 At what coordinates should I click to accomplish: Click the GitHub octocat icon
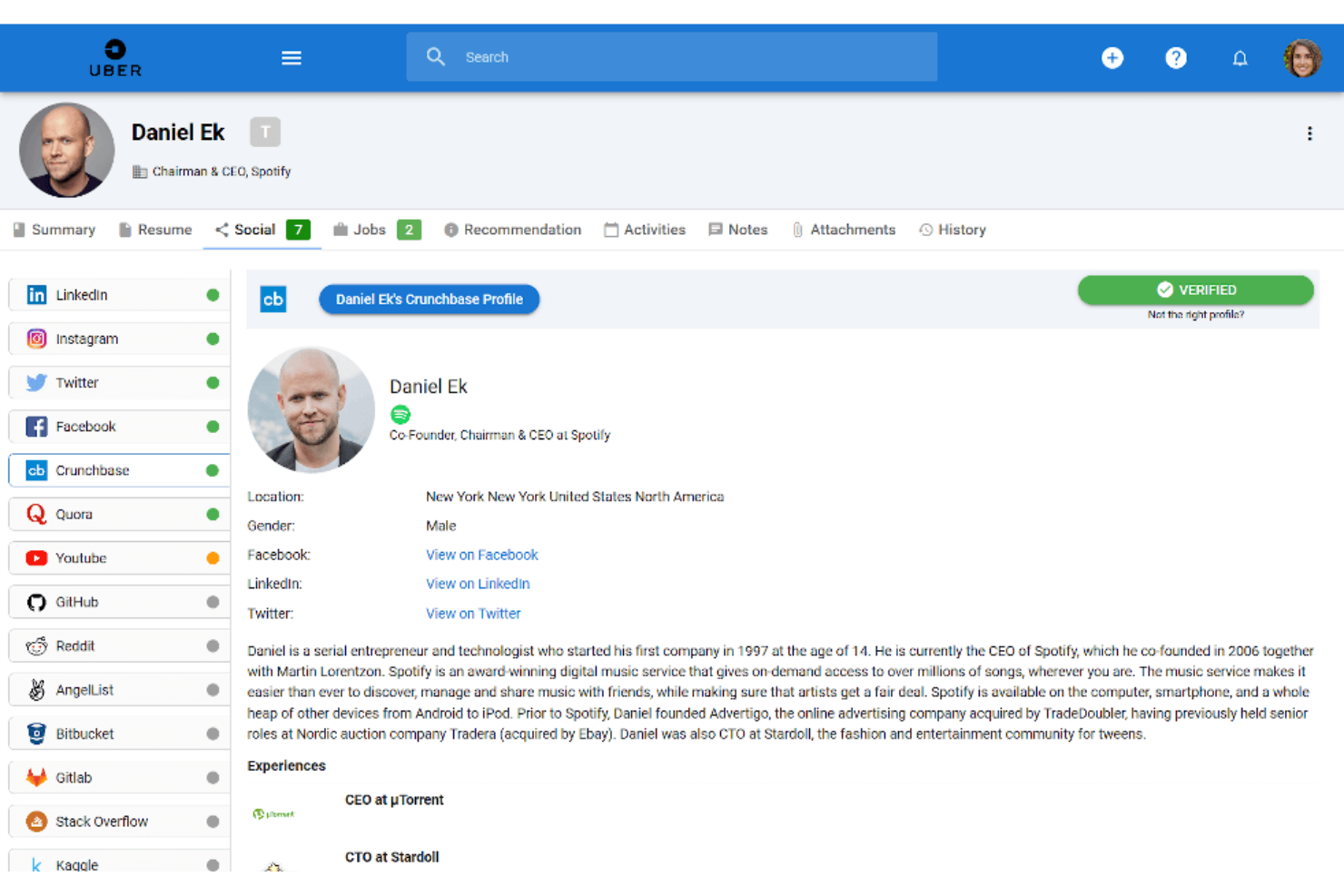(36, 602)
